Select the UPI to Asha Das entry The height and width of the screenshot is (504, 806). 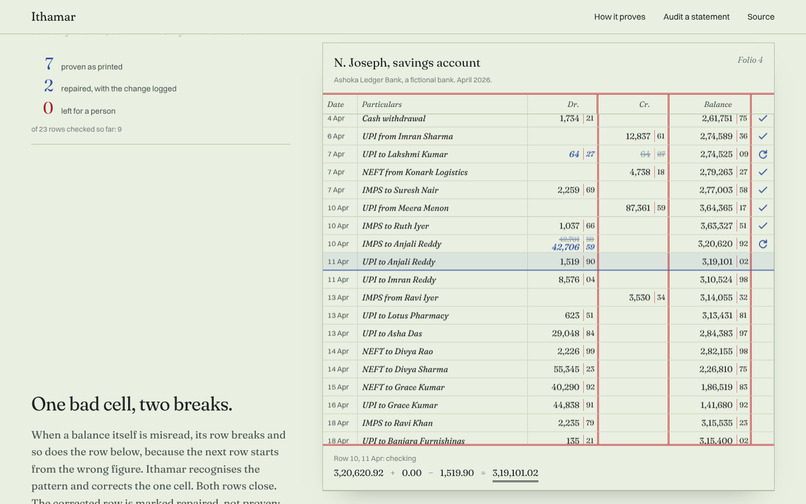548,334
